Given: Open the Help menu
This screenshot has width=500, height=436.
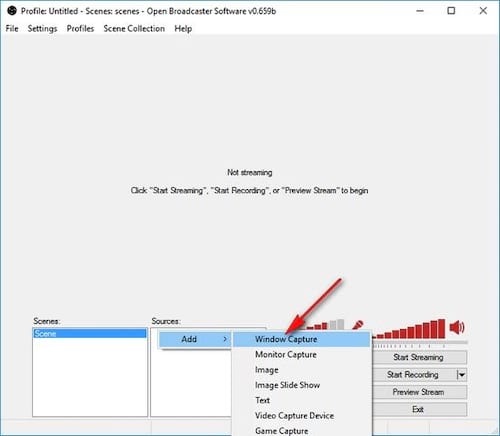Looking at the screenshot, I should click(x=183, y=29).
